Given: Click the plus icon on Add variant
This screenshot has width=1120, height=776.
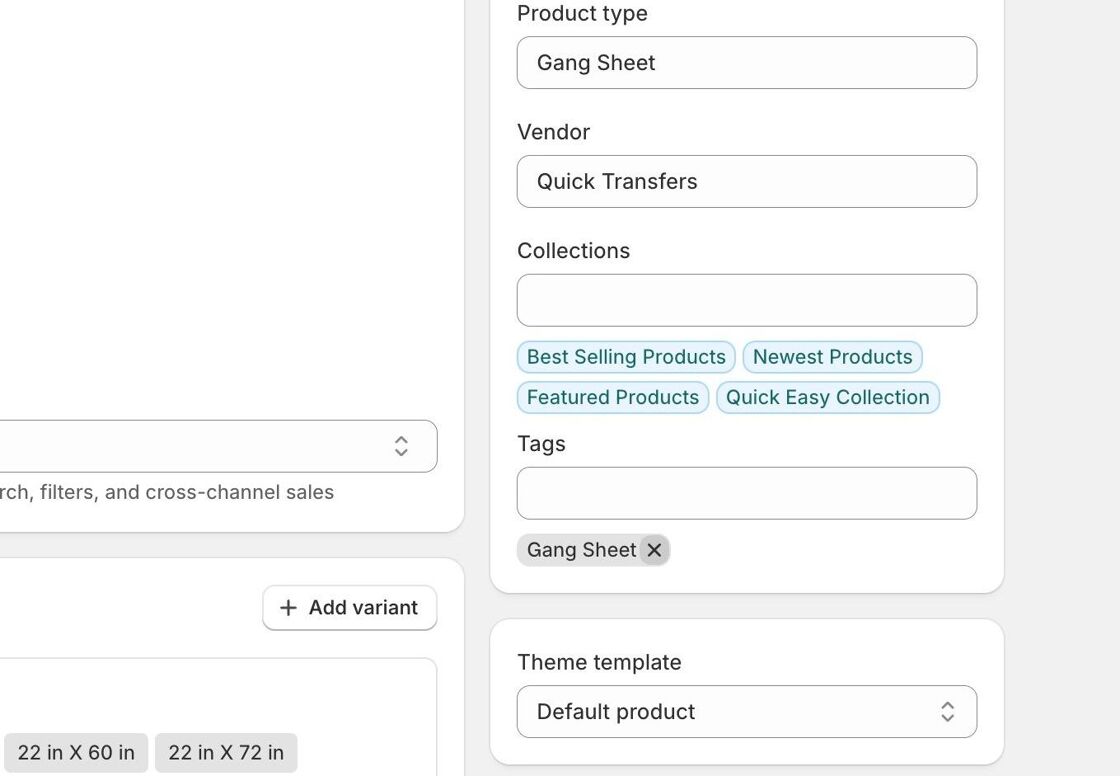Looking at the screenshot, I should click(x=289, y=608).
